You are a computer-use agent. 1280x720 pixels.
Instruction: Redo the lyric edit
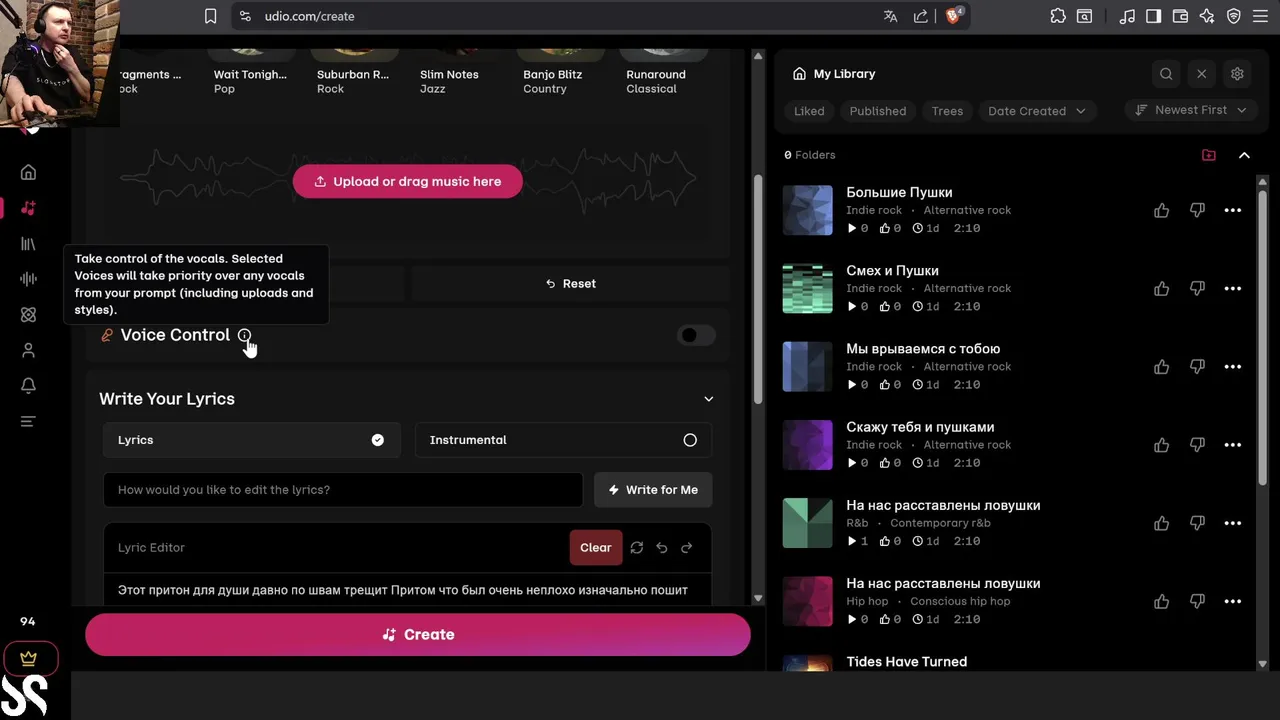coord(686,547)
